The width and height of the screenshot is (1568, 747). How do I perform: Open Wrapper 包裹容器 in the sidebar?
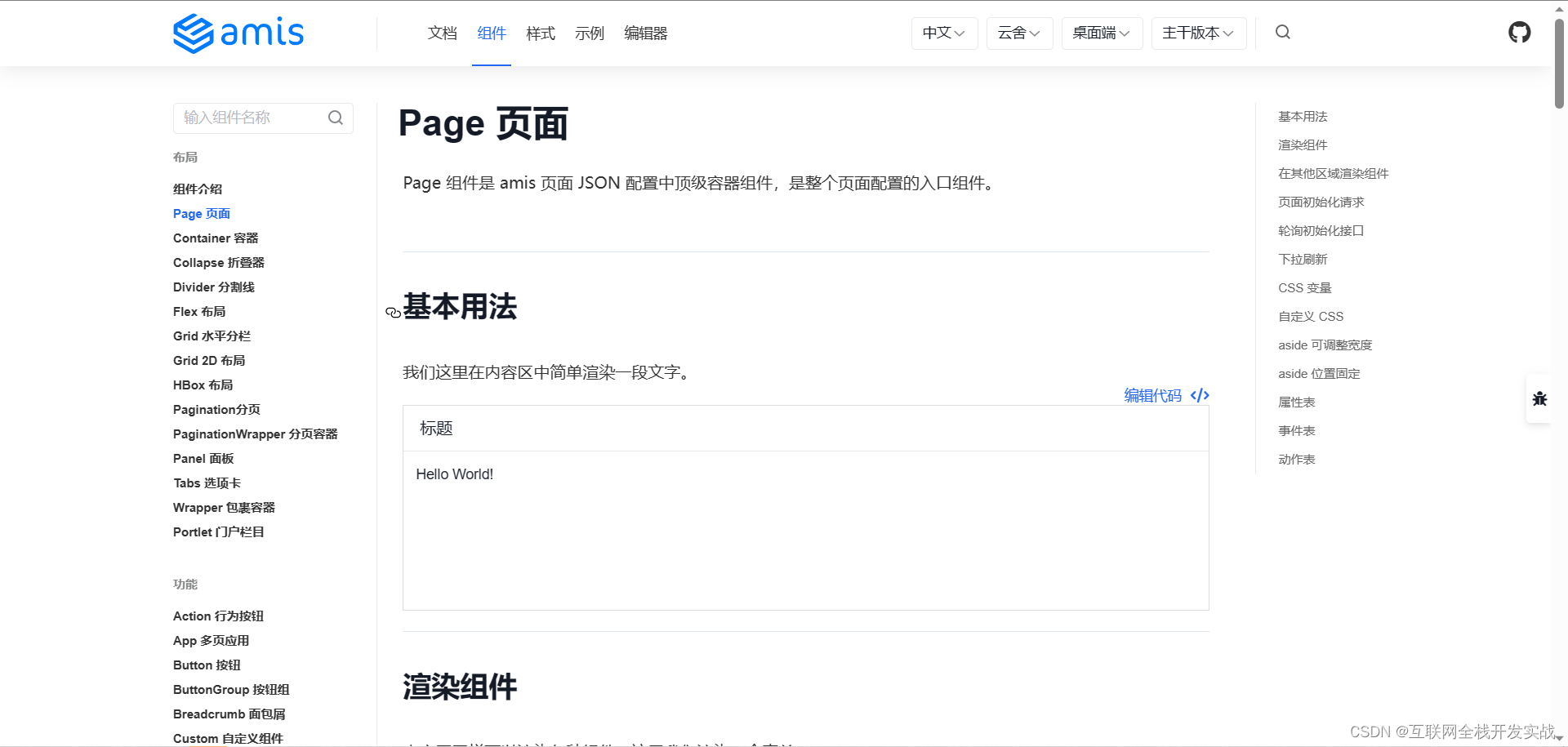coord(225,508)
